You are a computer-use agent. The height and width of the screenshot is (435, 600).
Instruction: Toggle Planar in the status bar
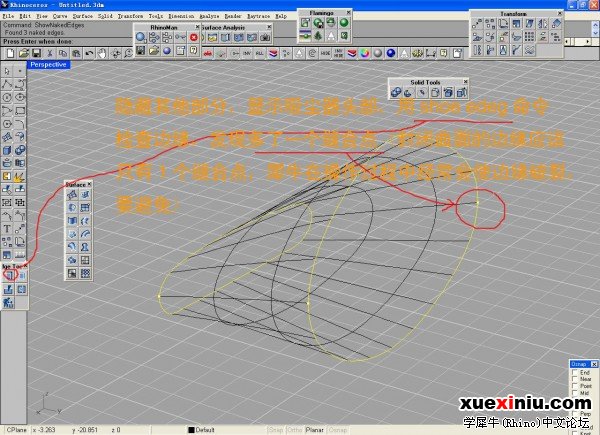tap(315, 430)
